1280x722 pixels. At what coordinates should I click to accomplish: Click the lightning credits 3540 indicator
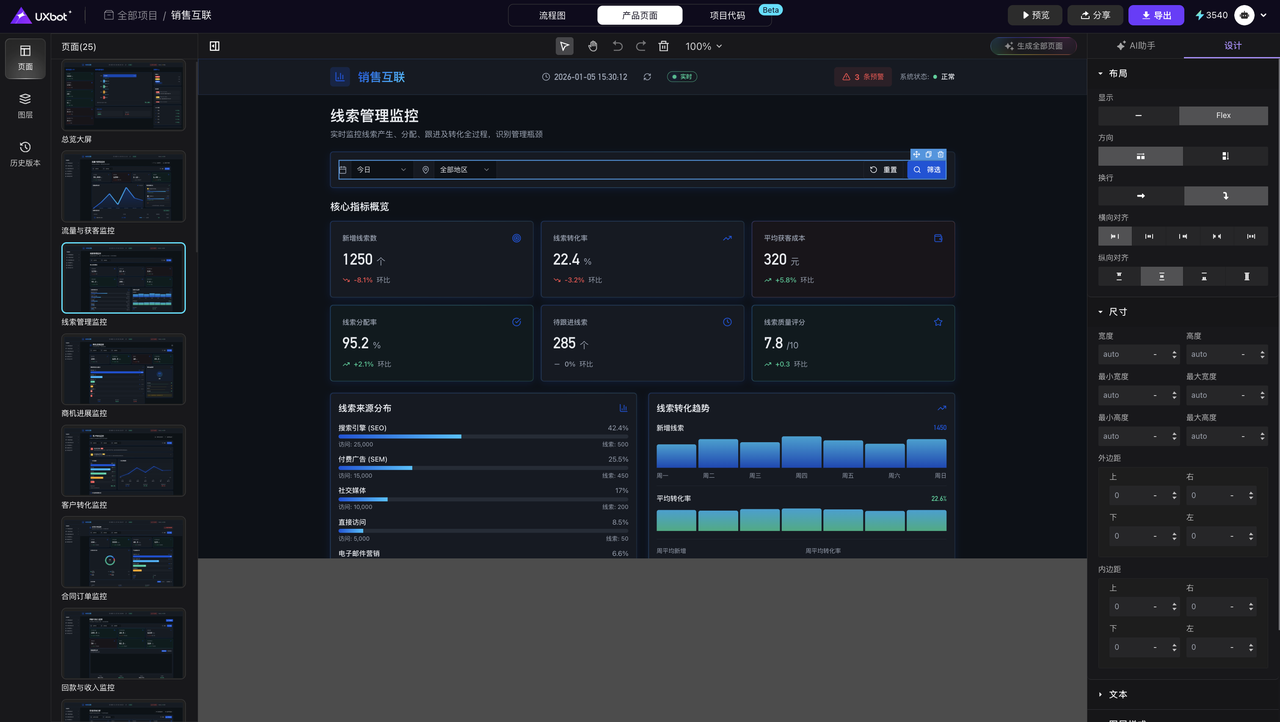(x=1212, y=15)
